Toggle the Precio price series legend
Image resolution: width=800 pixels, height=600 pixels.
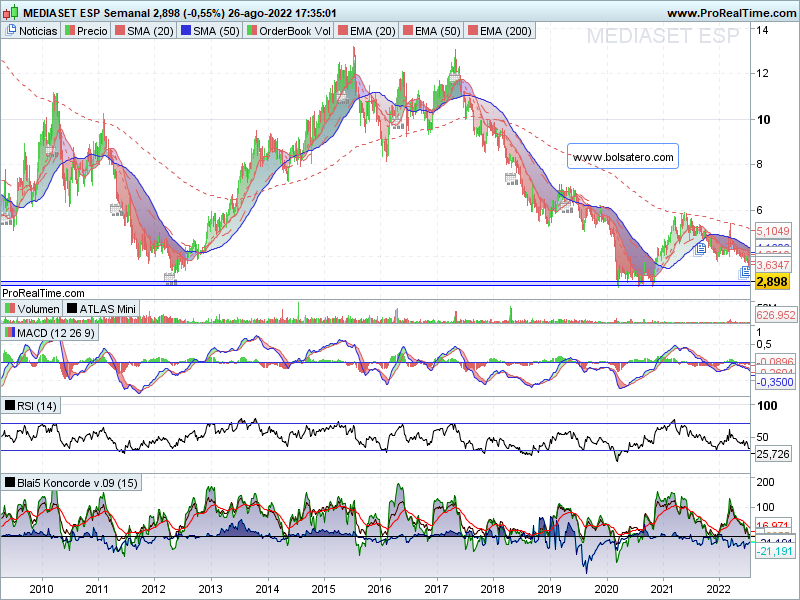[x=86, y=31]
